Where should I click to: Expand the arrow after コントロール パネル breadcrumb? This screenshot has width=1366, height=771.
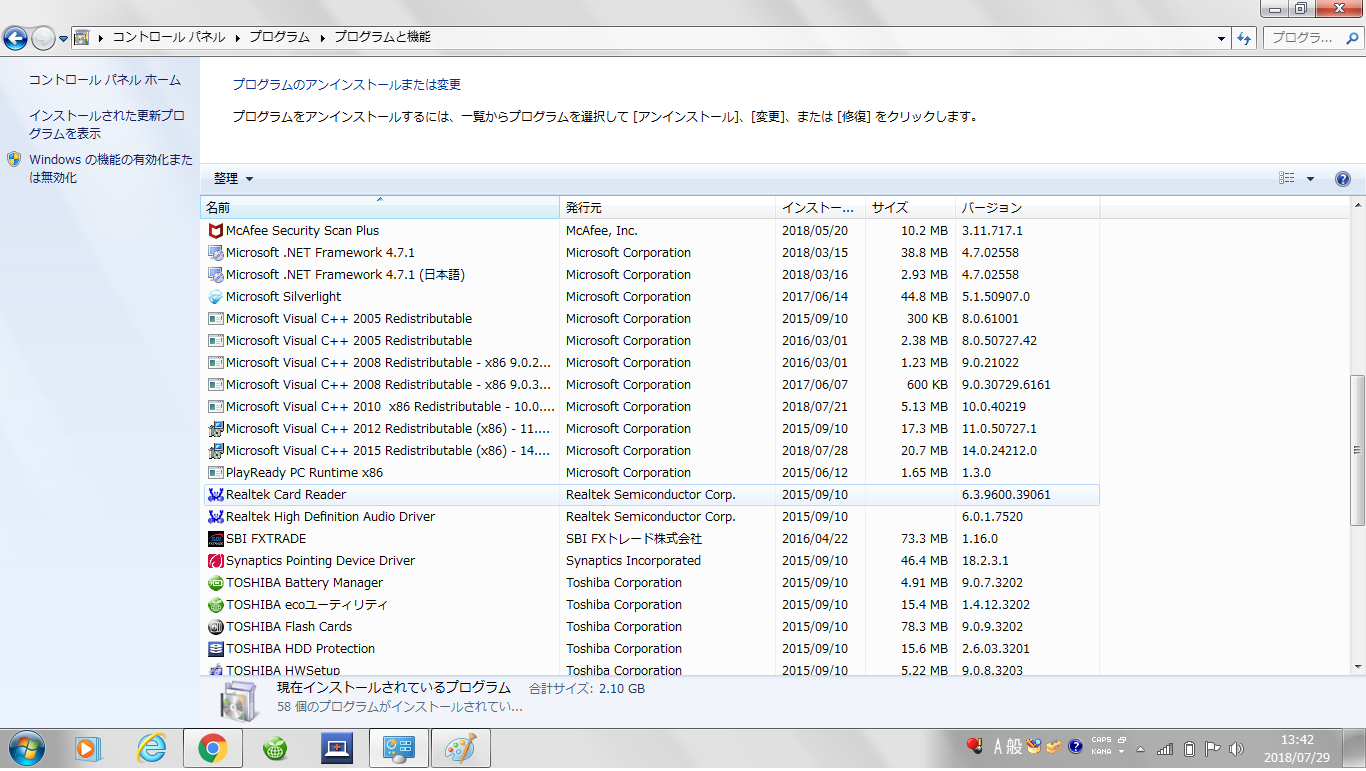(x=238, y=38)
